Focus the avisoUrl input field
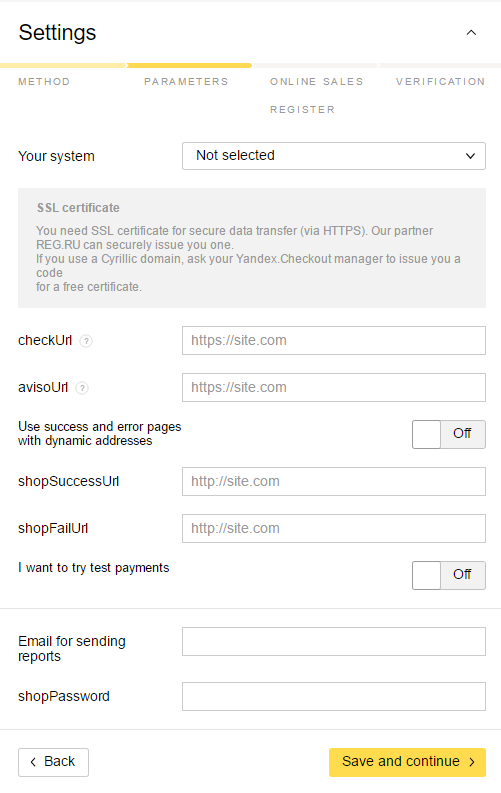The height and width of the screenshot is (793, 501). tap(334, 387)
